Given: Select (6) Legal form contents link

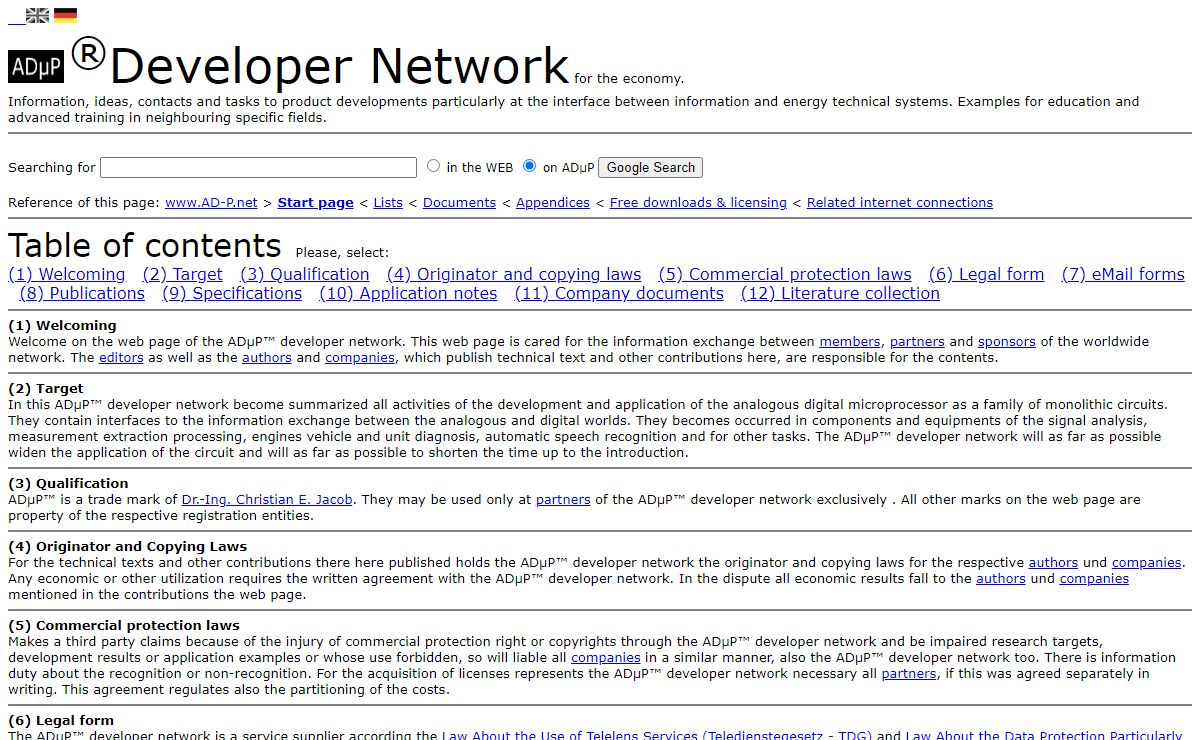Looking at the screenshot, I should [x=986, y=274].
